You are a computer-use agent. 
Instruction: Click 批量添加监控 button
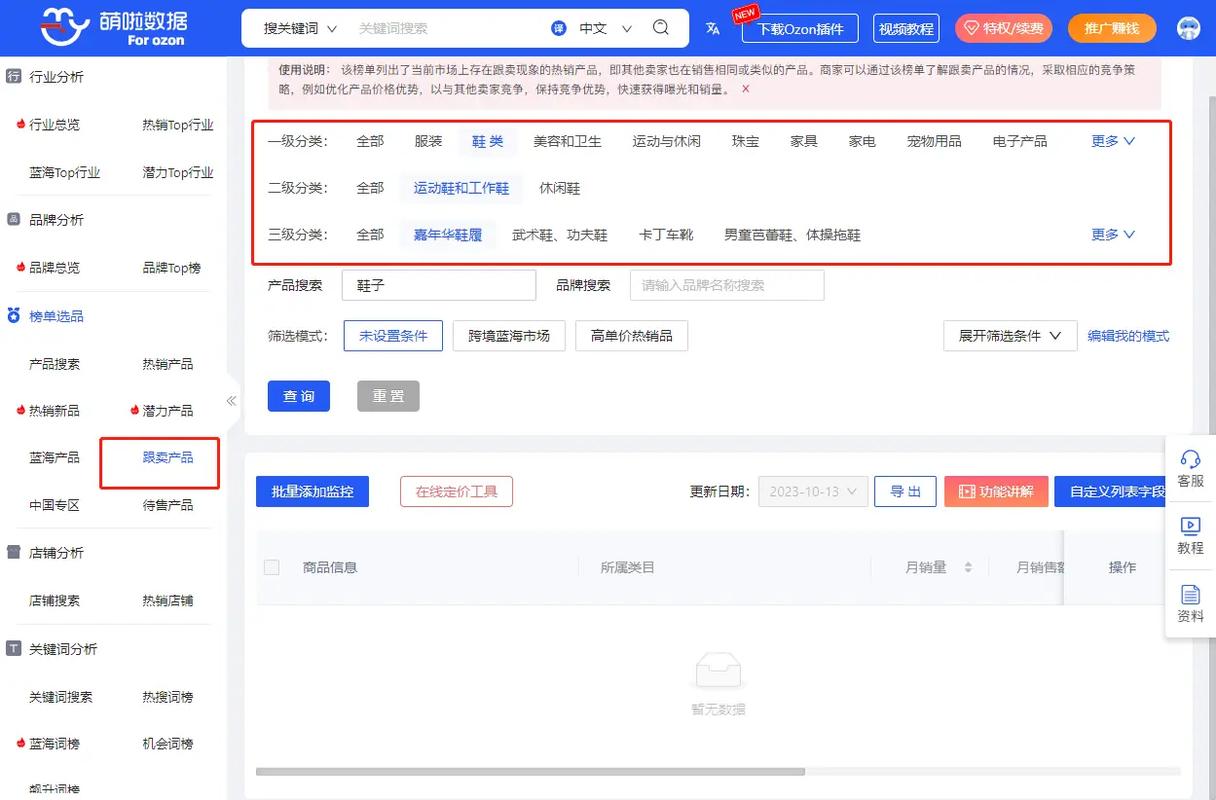coord(312,492)
